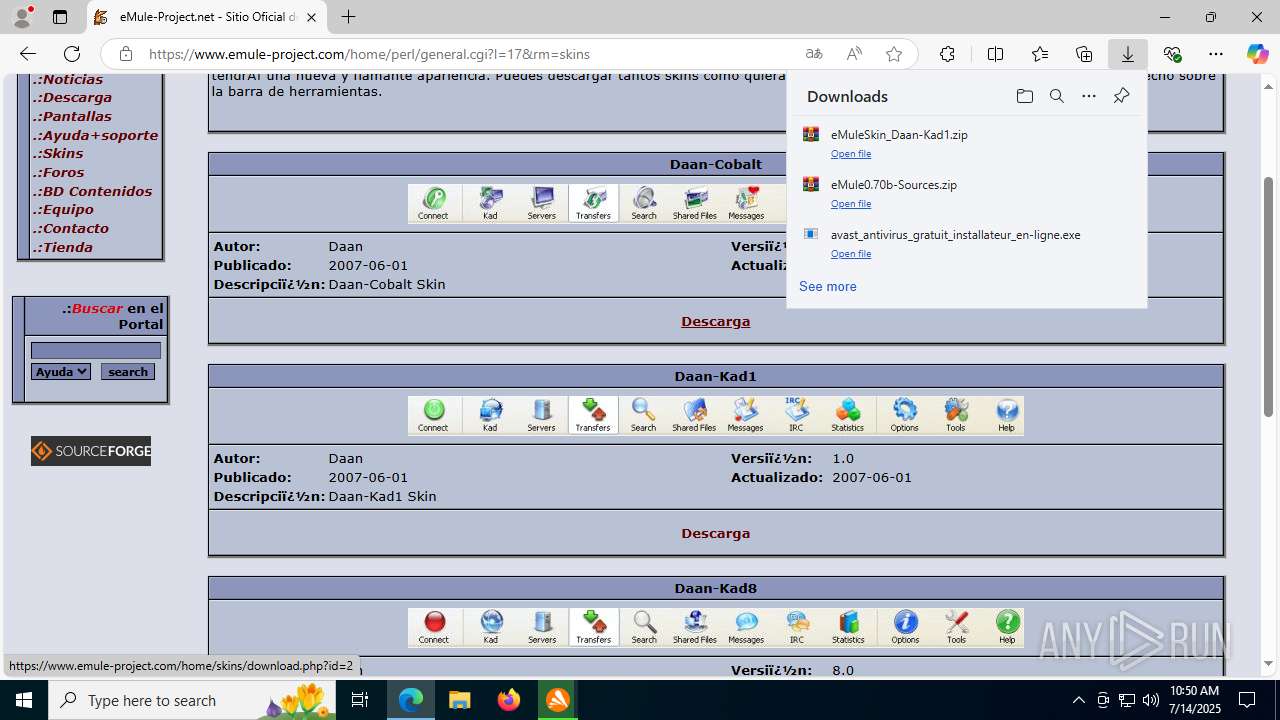This screenshot has width=1280, height=720.
Task: Open Favorites list icon
Action: [x=1040, y=54]
